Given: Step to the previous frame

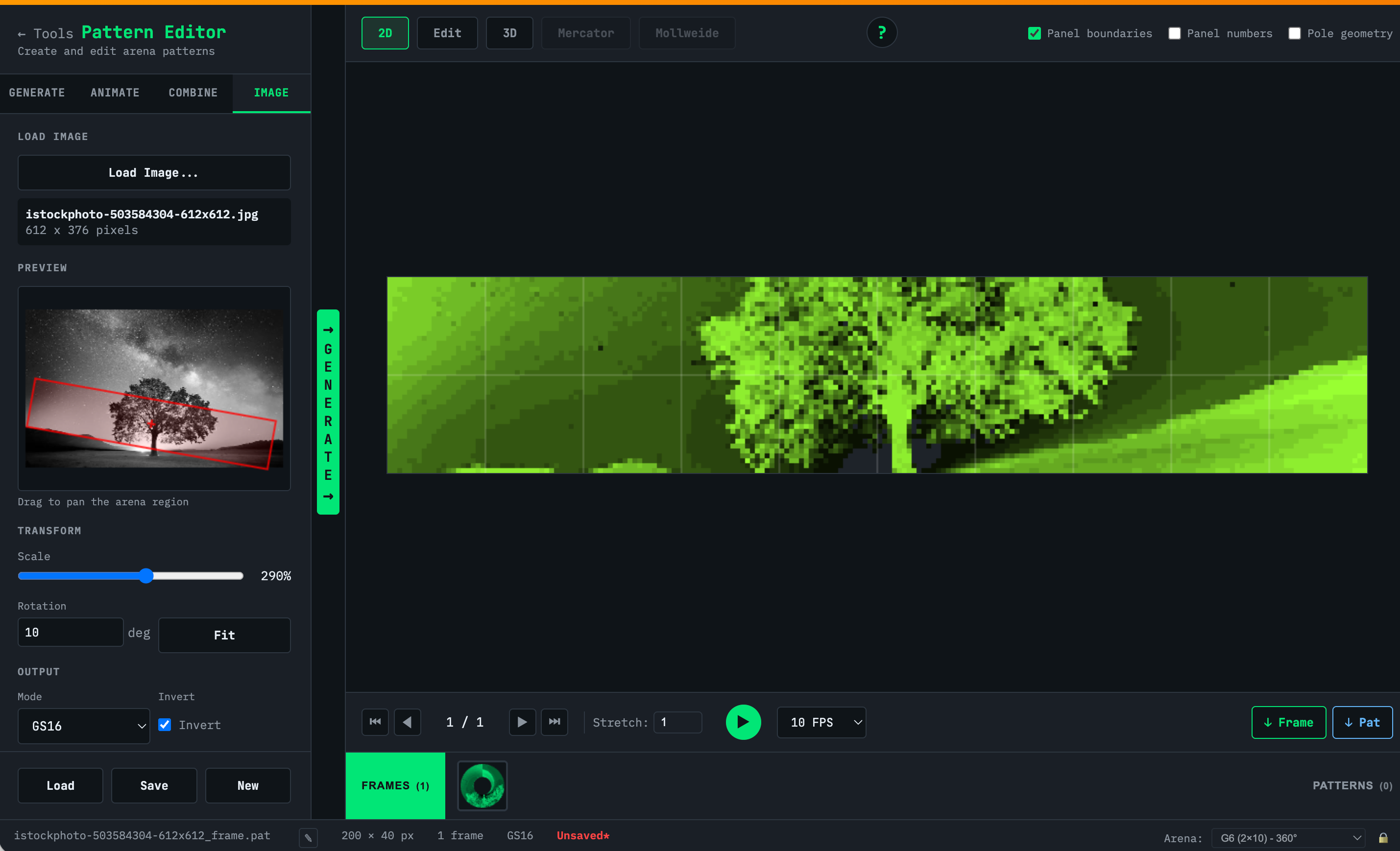Looking at the screenshot, I should 408,722.
